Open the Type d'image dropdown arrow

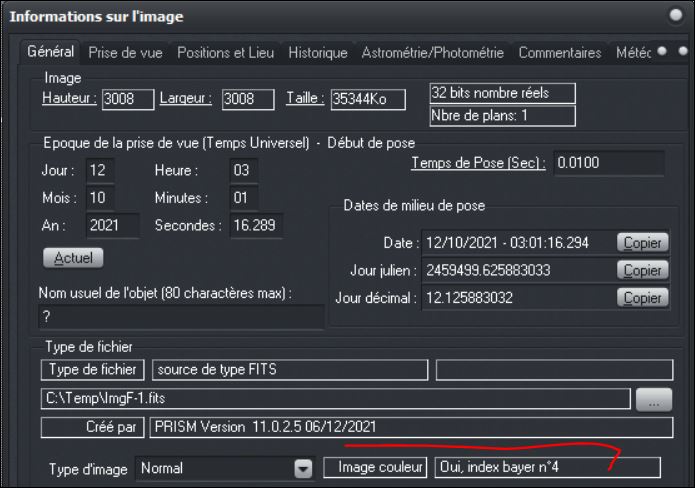303,468
